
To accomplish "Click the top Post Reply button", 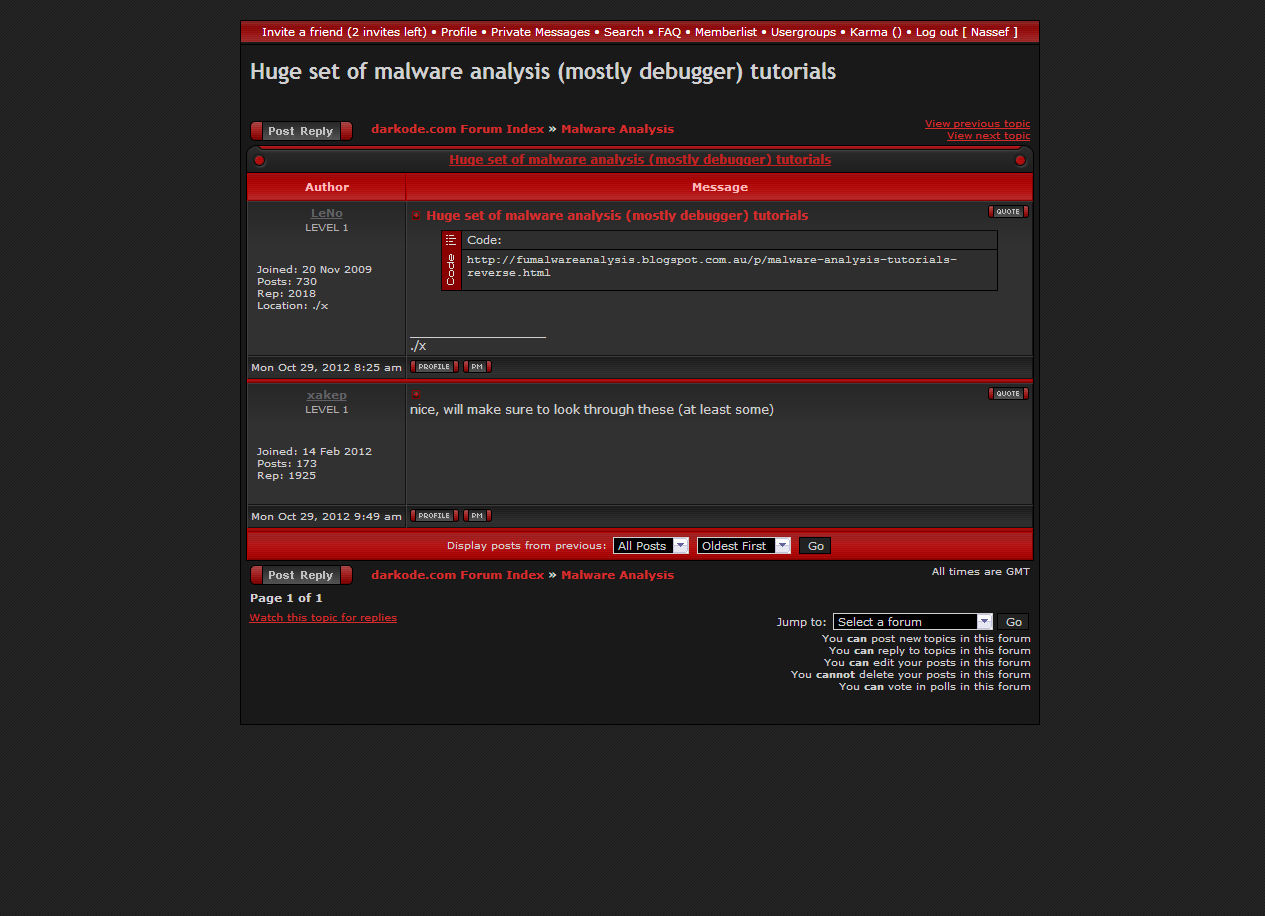I will click(x=301, y=131).
